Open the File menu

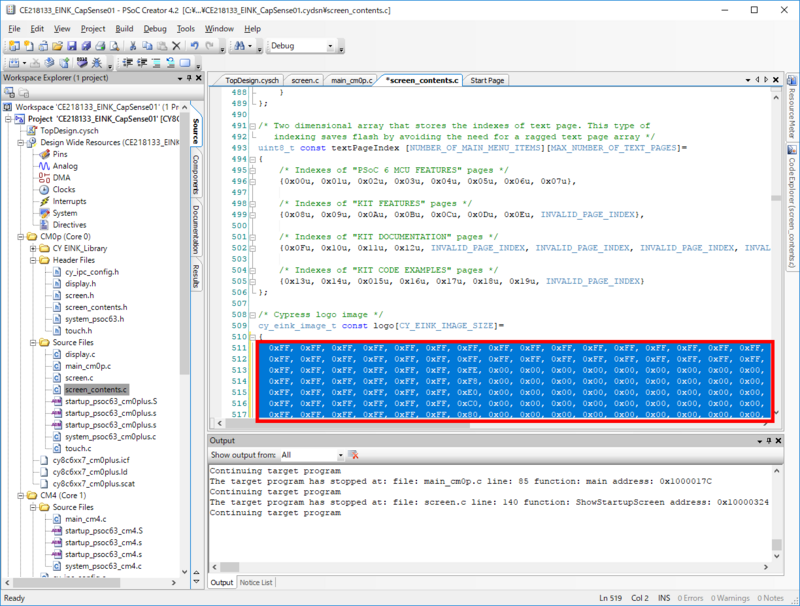click(14, 29)
